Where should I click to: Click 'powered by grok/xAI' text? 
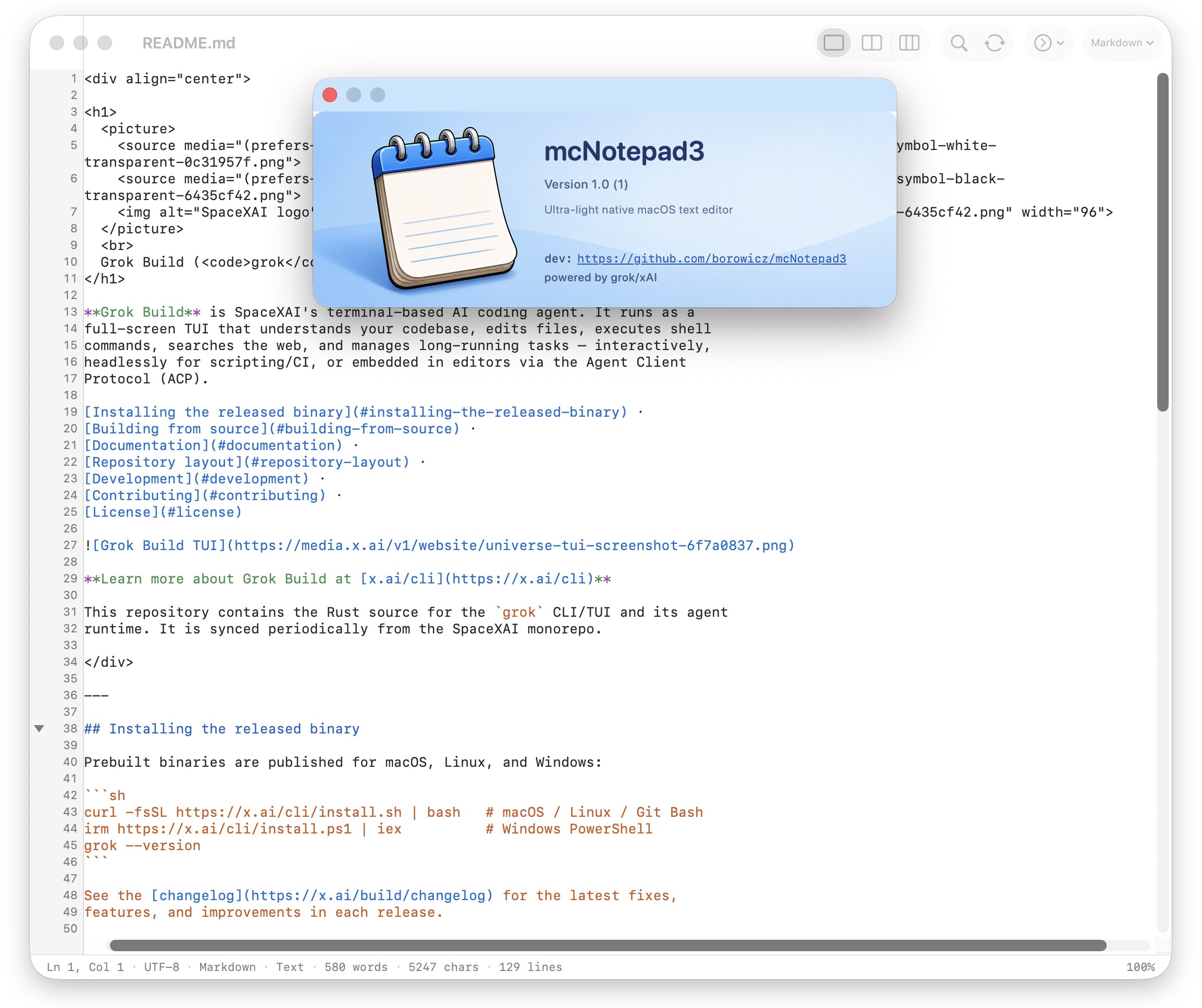tap(600, 278)
